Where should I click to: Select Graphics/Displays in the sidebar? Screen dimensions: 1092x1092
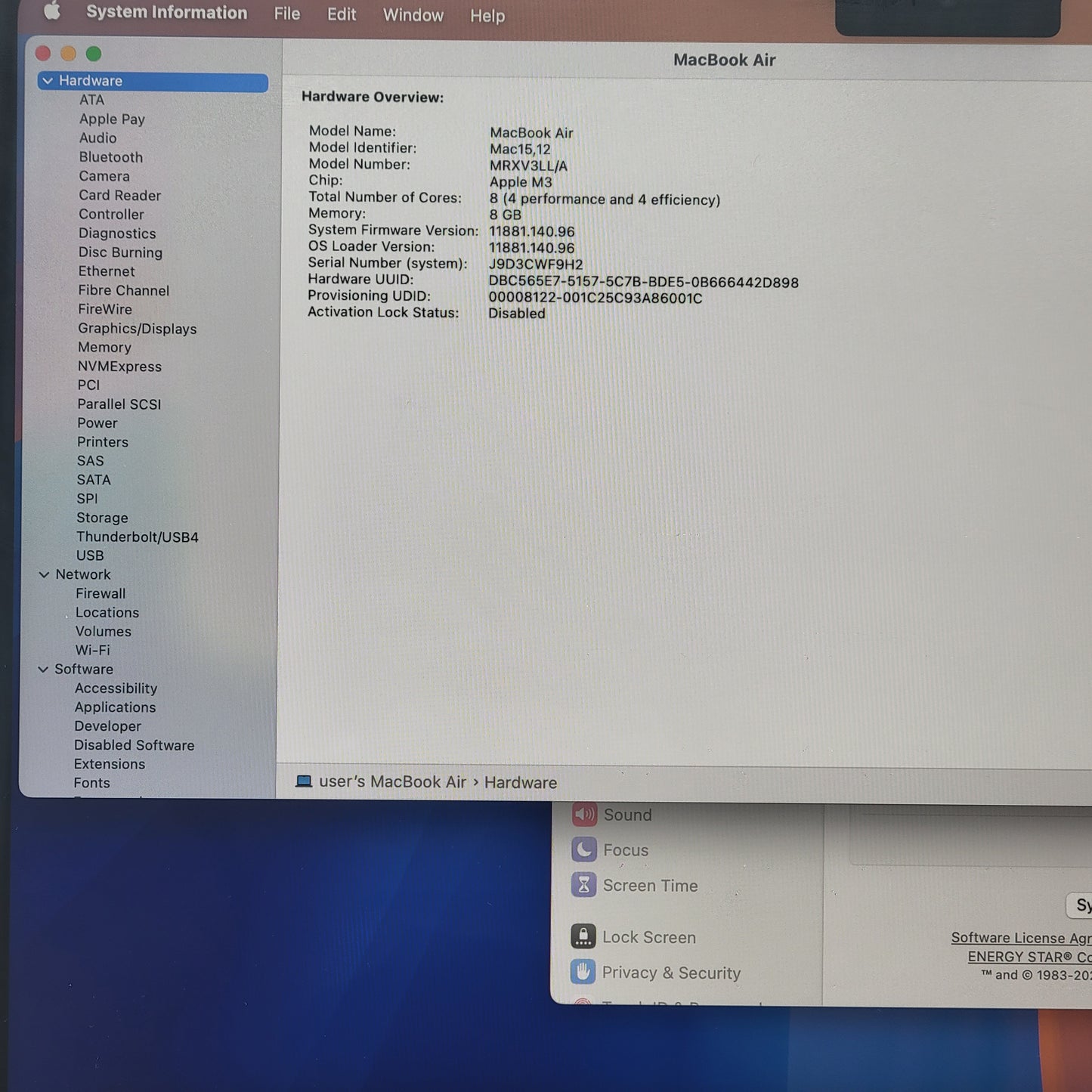pos(137,329)
